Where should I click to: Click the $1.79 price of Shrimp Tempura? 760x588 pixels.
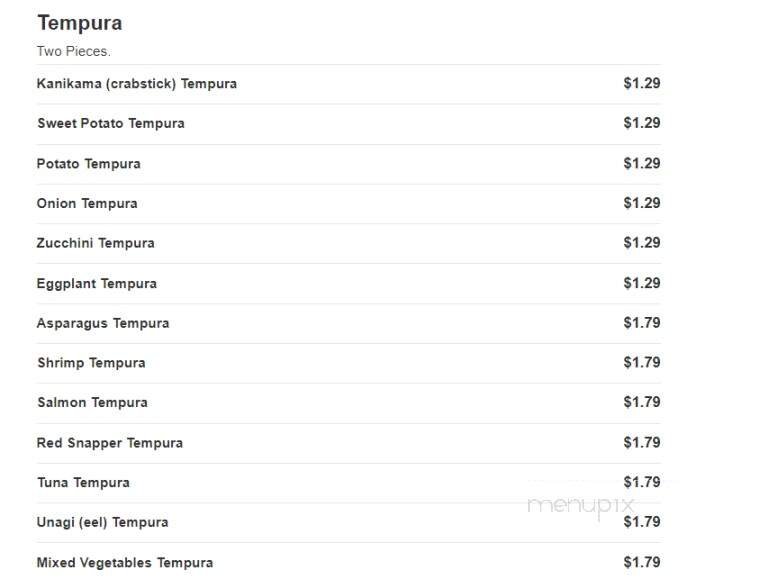641,363
